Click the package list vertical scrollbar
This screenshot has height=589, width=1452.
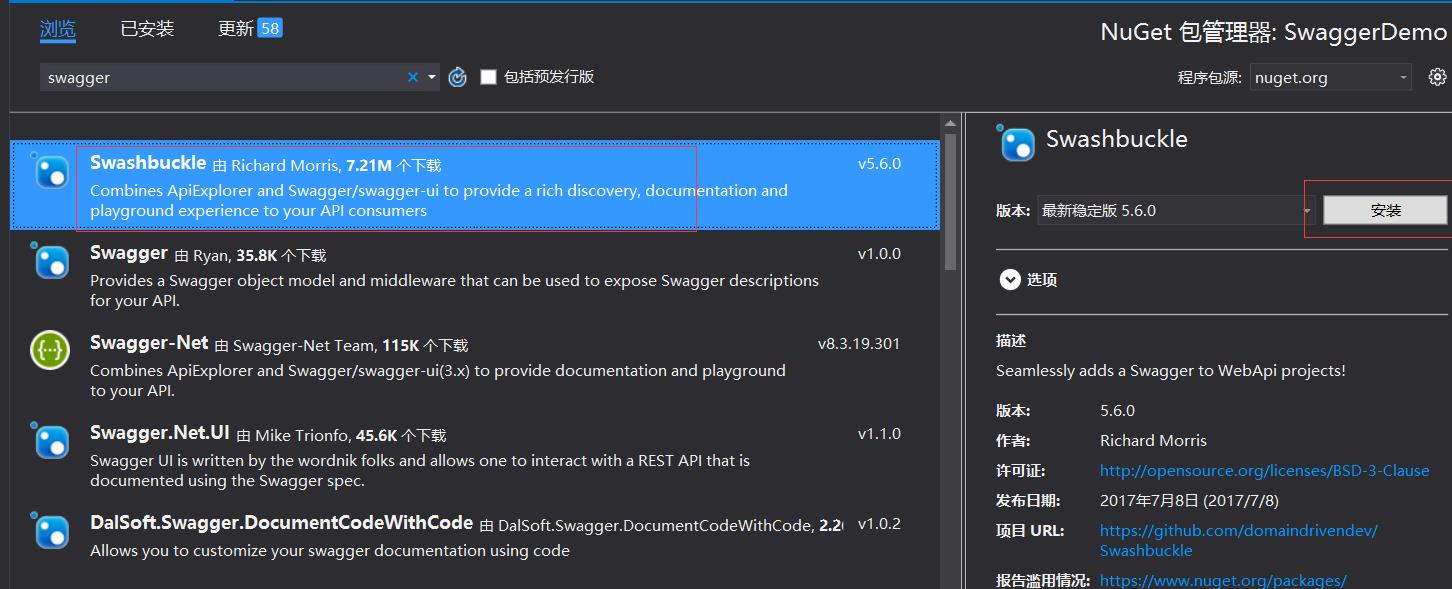pos(950,200)
